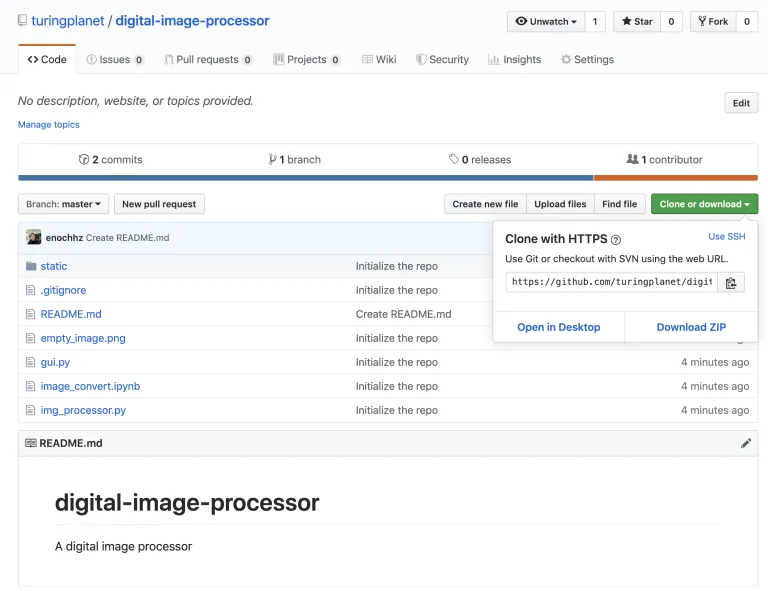Go to the Projects tab
This screenshot has width=768, height=591.
pos(306,60)
